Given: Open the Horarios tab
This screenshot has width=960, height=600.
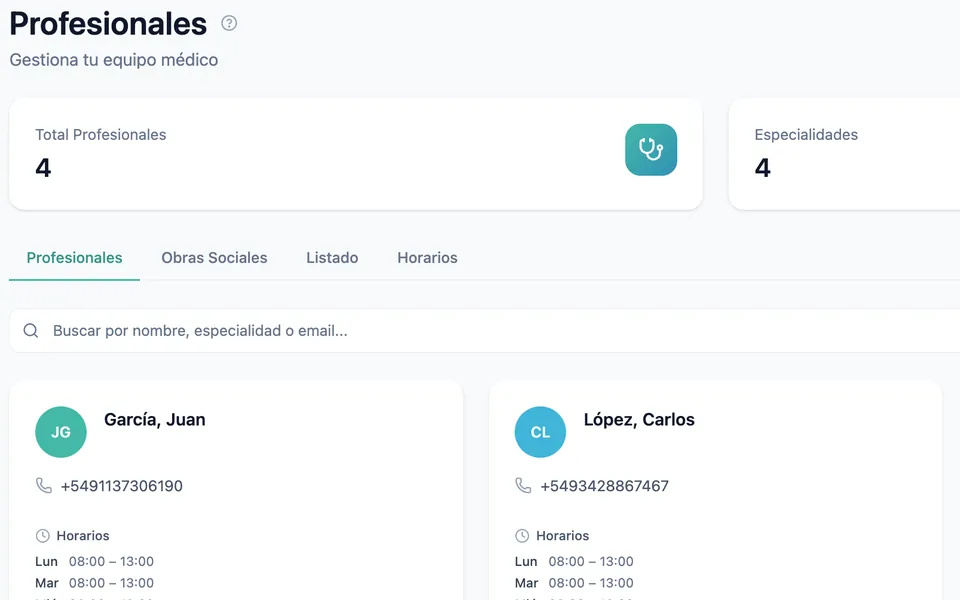Looking at the screenshot, I should [x=427, y=258].
